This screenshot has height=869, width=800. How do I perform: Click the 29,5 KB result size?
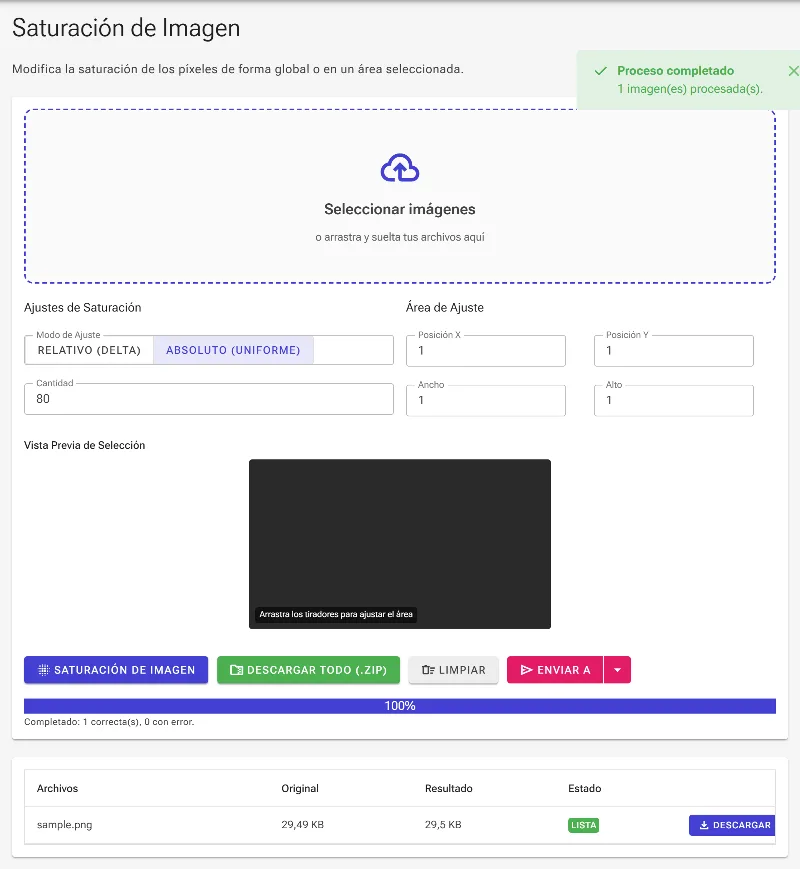(444, 825)
